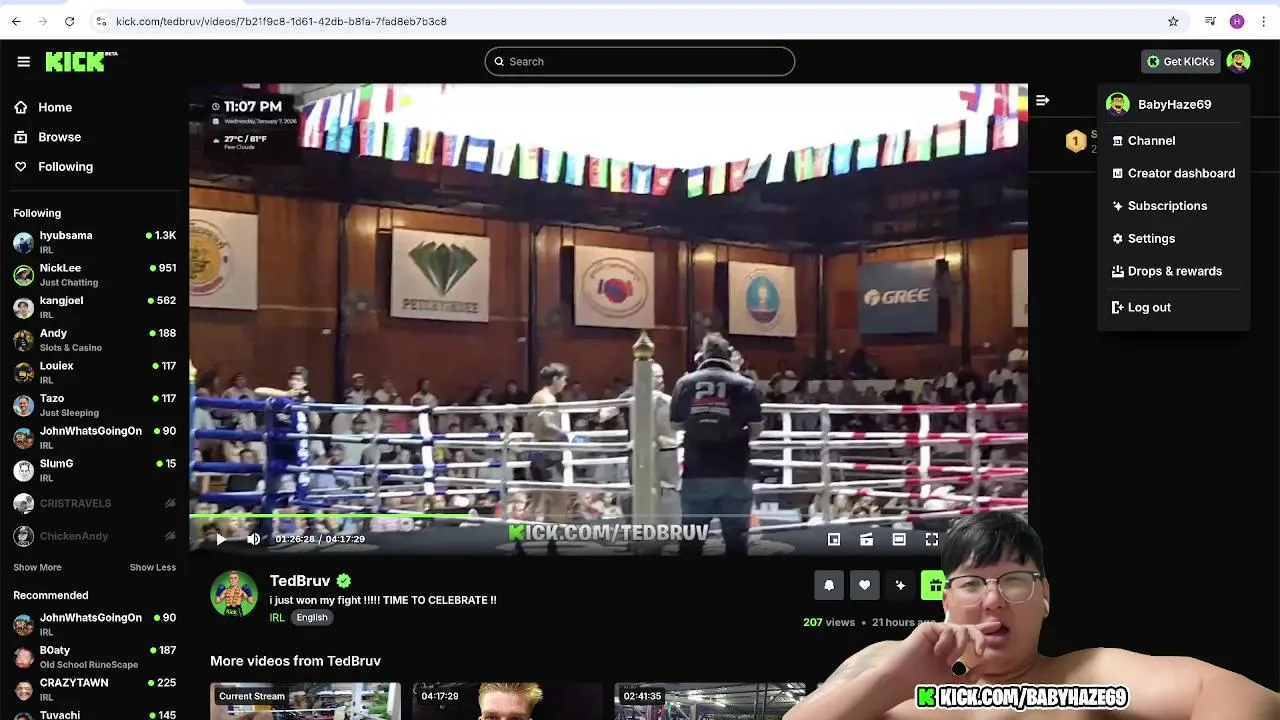1280x720 pixels.
Task: Open TedBruv's profile avatar
Action: [x=234, y=594]
